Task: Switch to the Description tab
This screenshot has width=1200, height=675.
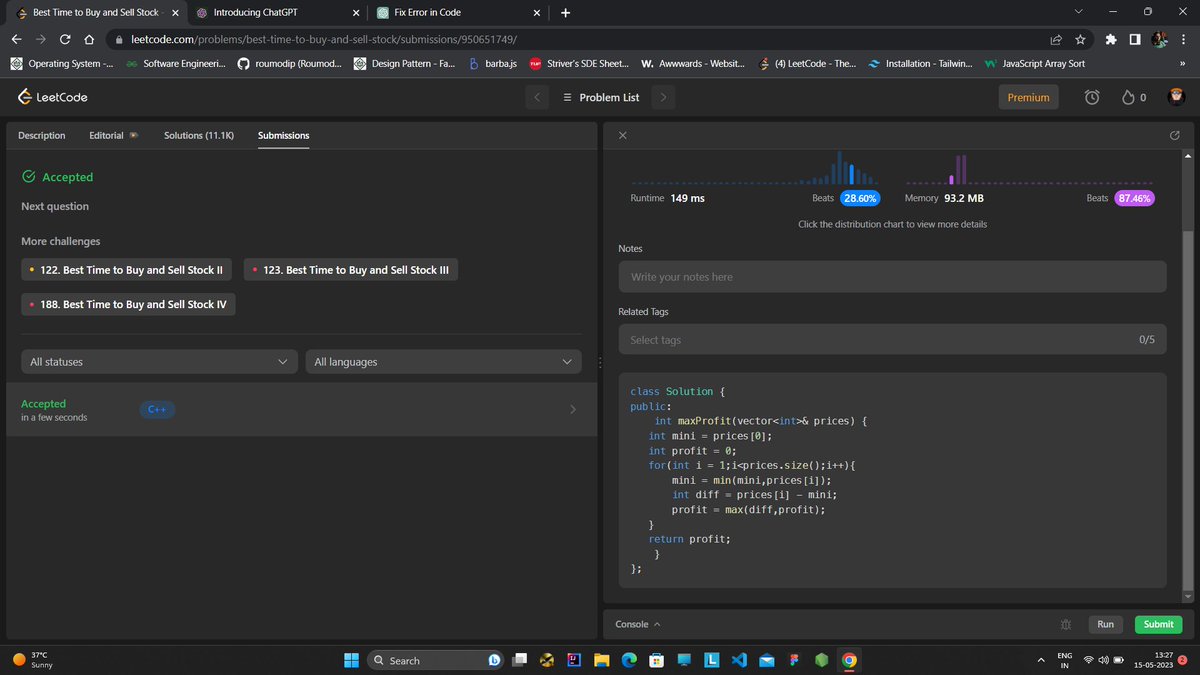Action: tap(42, 135)
